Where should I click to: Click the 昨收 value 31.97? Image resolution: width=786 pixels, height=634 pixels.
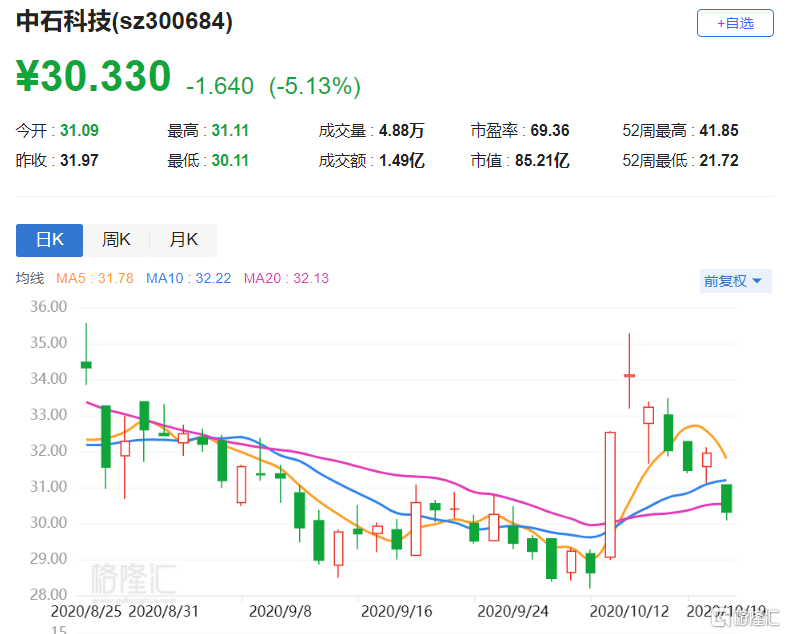point(79,160)
